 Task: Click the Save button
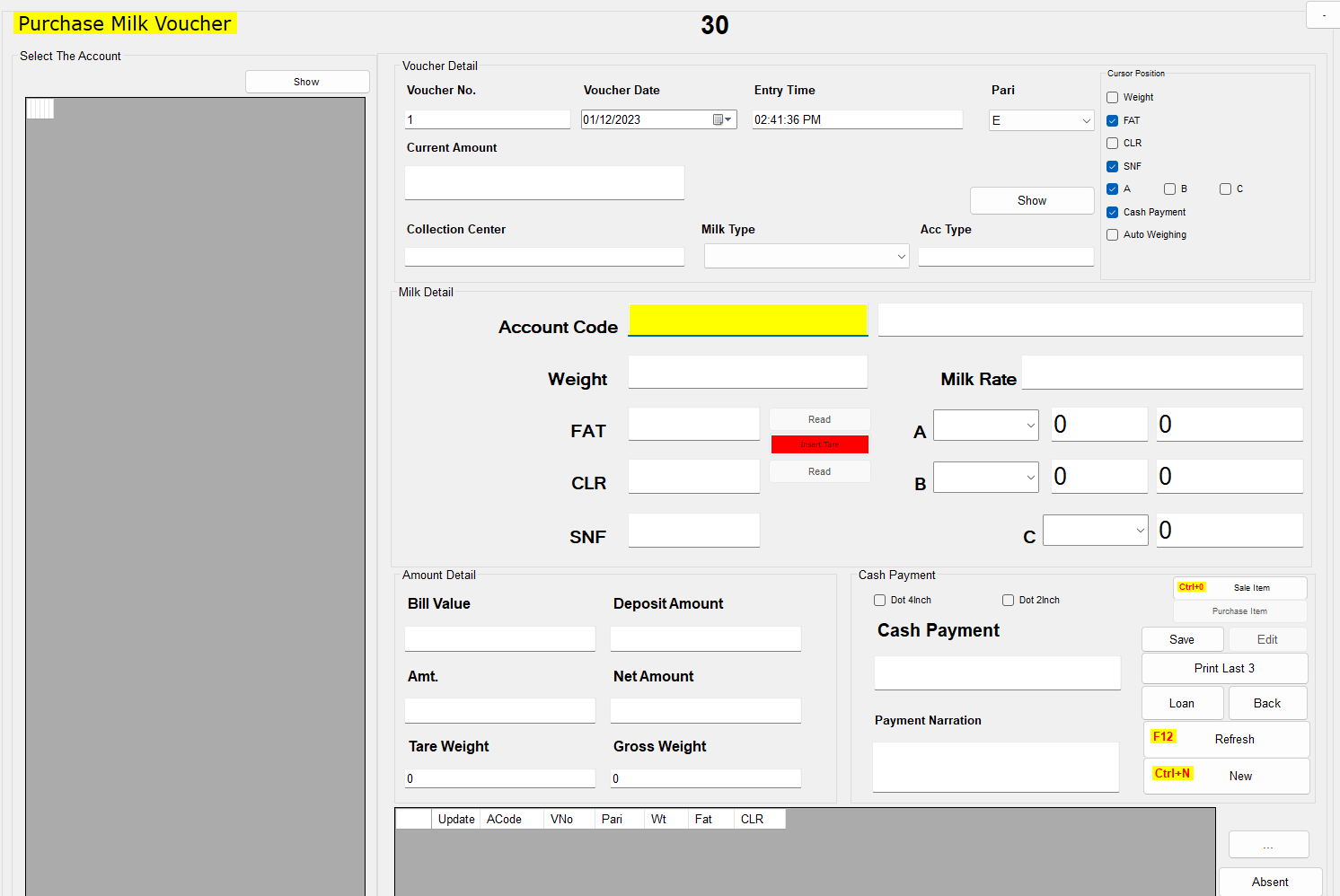(1182, 639)
